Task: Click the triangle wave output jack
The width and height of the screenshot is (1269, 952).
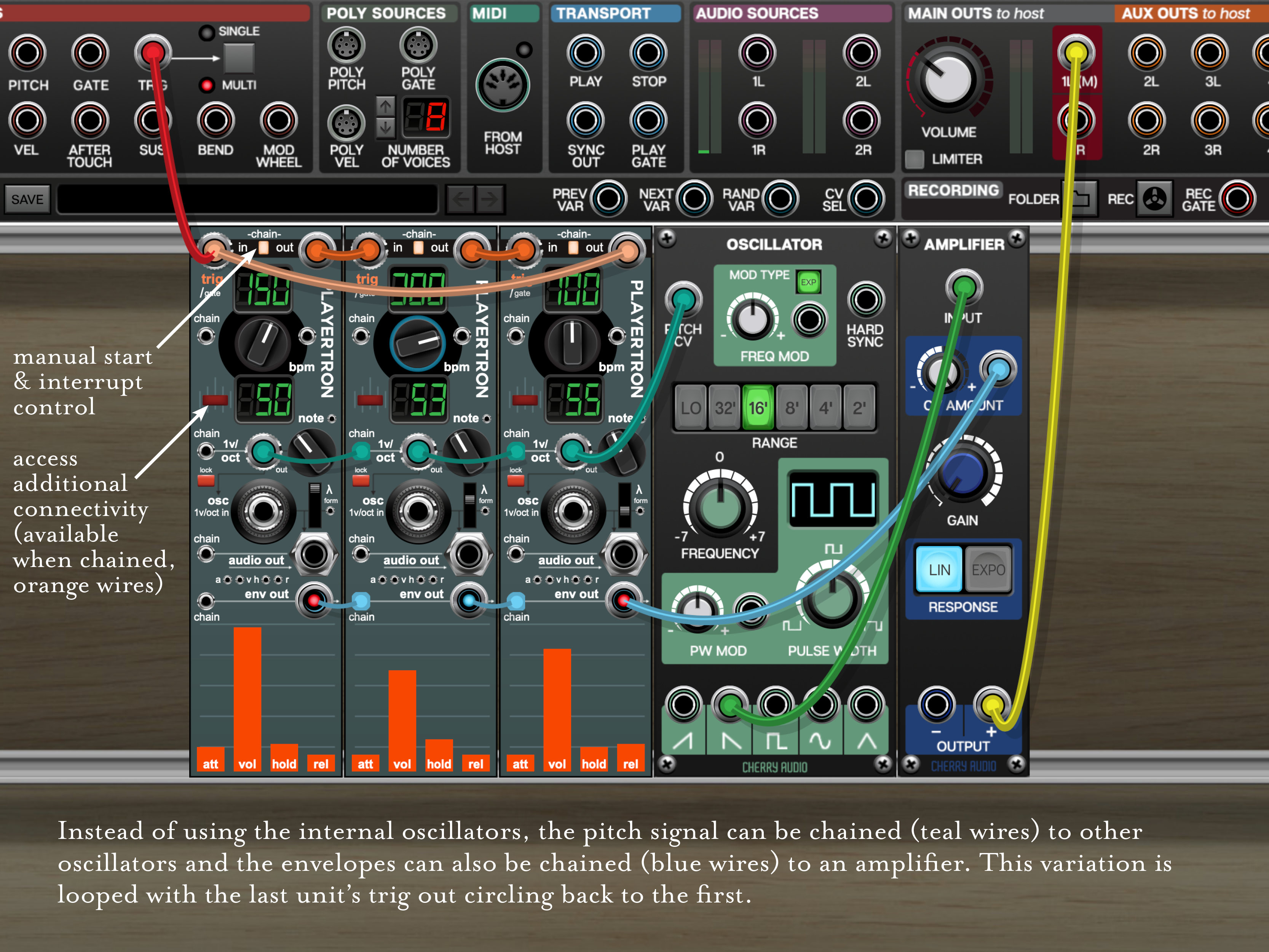Action: click(866, 705)
